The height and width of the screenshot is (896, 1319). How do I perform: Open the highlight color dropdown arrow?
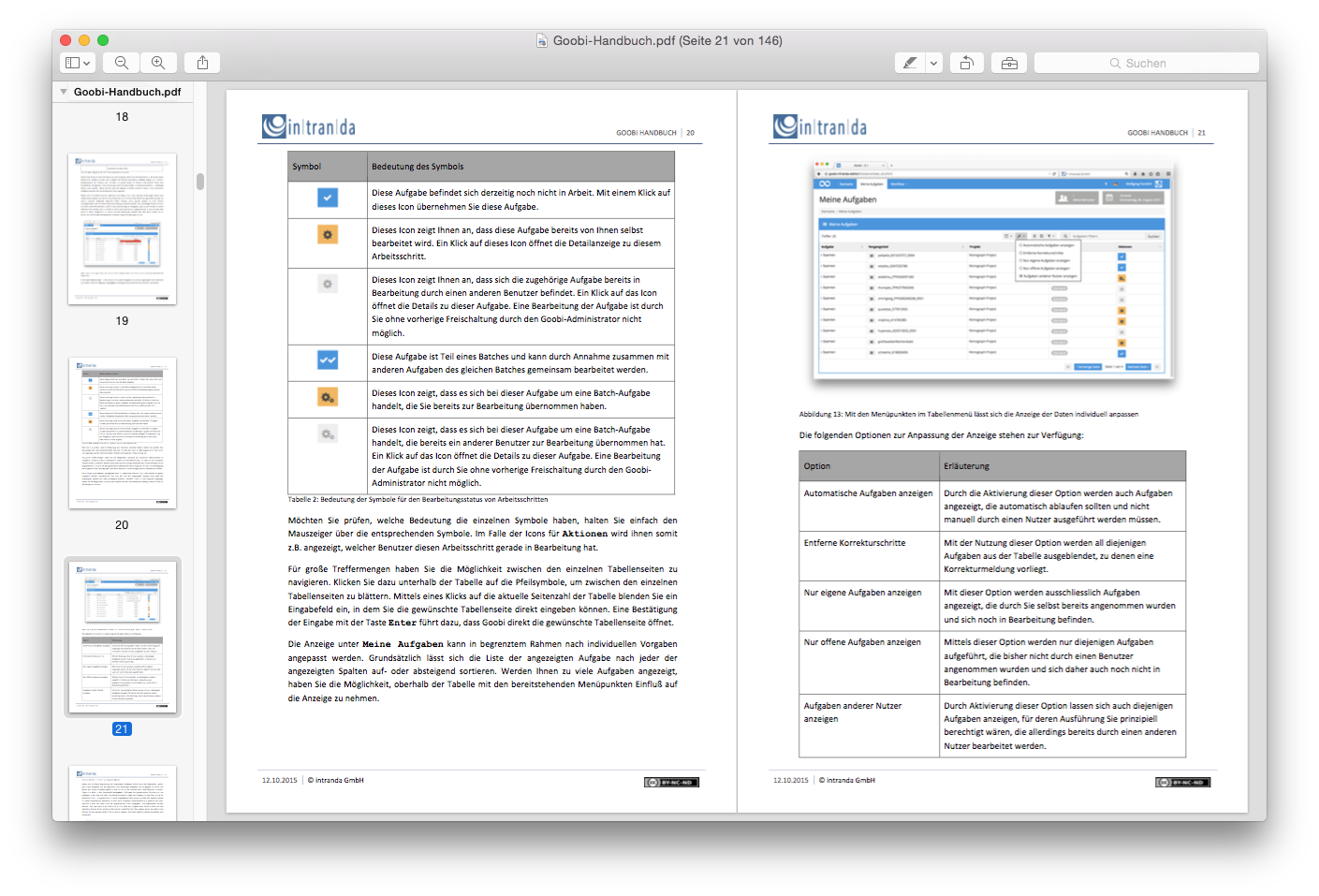point(933,63)
